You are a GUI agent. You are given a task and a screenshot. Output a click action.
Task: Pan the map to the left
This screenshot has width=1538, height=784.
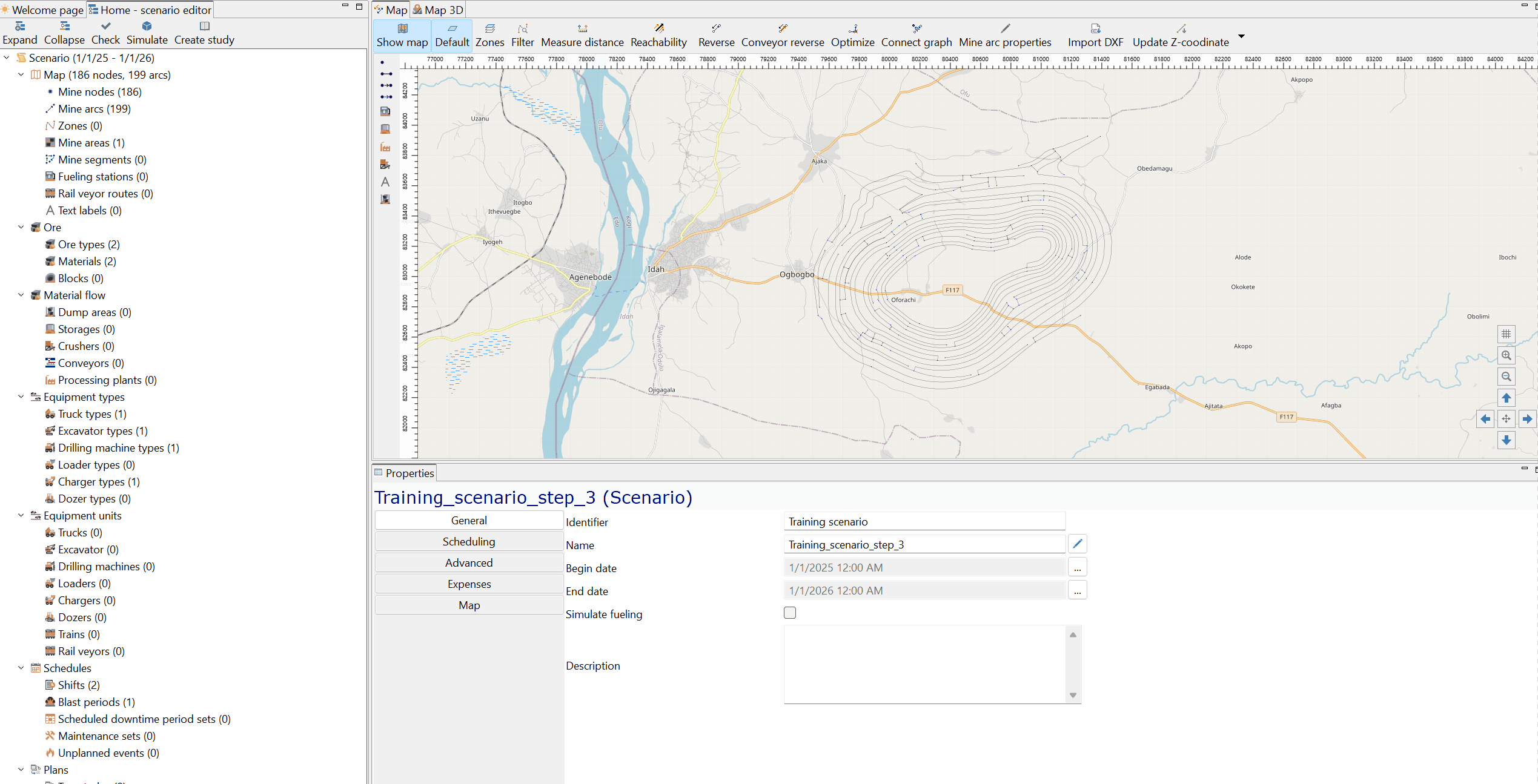tap(1485, 419)
